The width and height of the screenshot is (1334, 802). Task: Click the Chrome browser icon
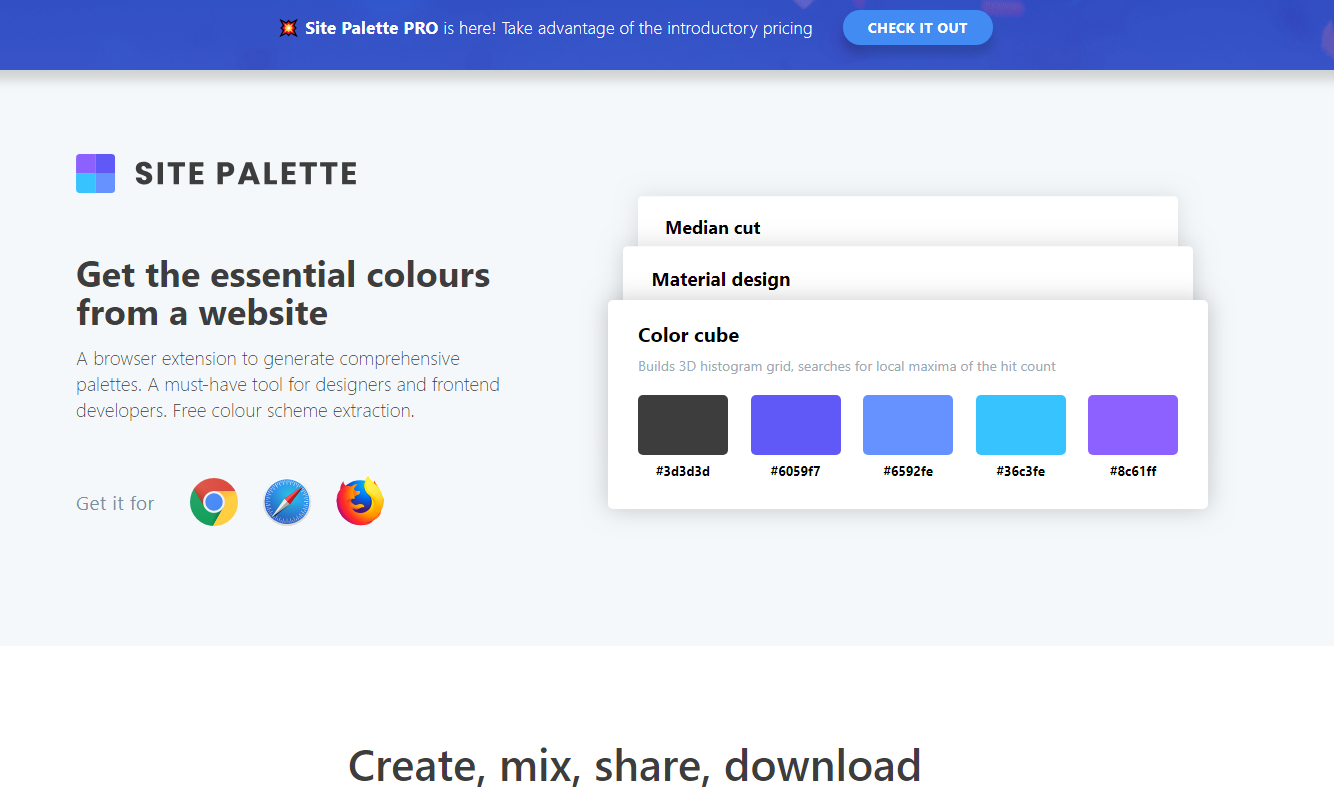point(214,502)
